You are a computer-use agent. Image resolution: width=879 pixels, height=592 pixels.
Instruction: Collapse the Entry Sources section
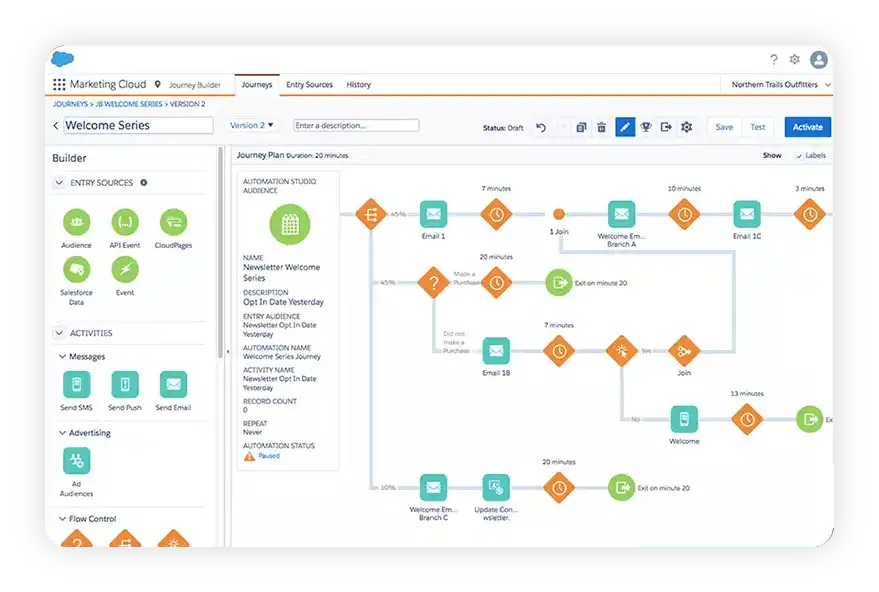tap(61, 182)
